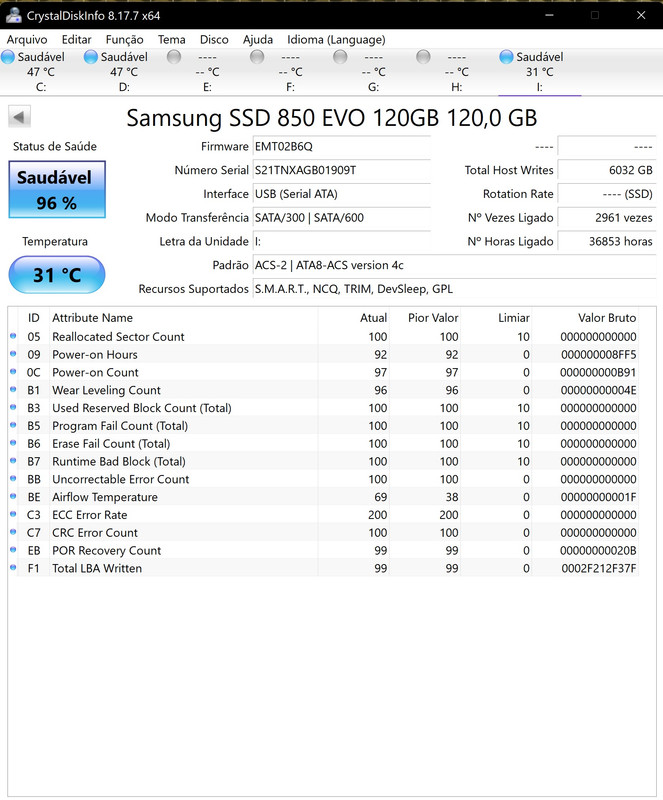Select the Total LBA Written attribute name
Viewport: 663px width, 800px height.
coord(97,568)
